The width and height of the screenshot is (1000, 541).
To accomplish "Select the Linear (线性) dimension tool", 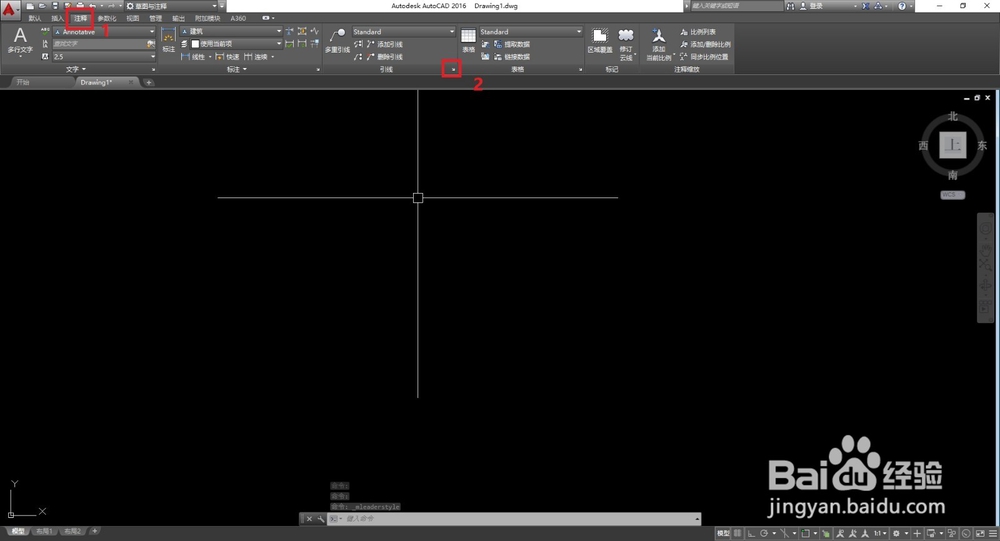I will pos(193,57).
